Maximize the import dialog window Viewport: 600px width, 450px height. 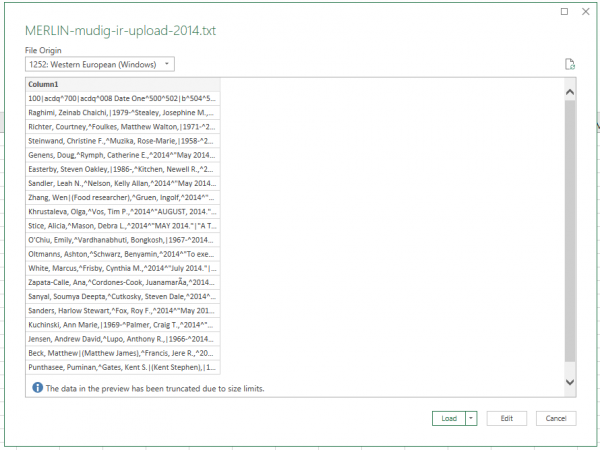click(564, 11)
